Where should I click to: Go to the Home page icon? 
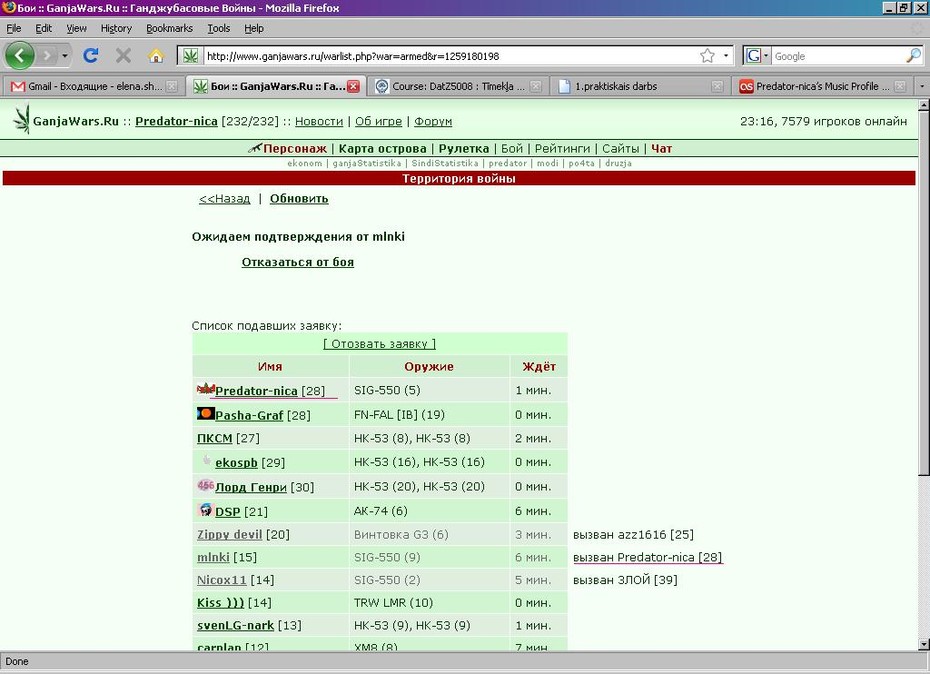tap(156, 56)
